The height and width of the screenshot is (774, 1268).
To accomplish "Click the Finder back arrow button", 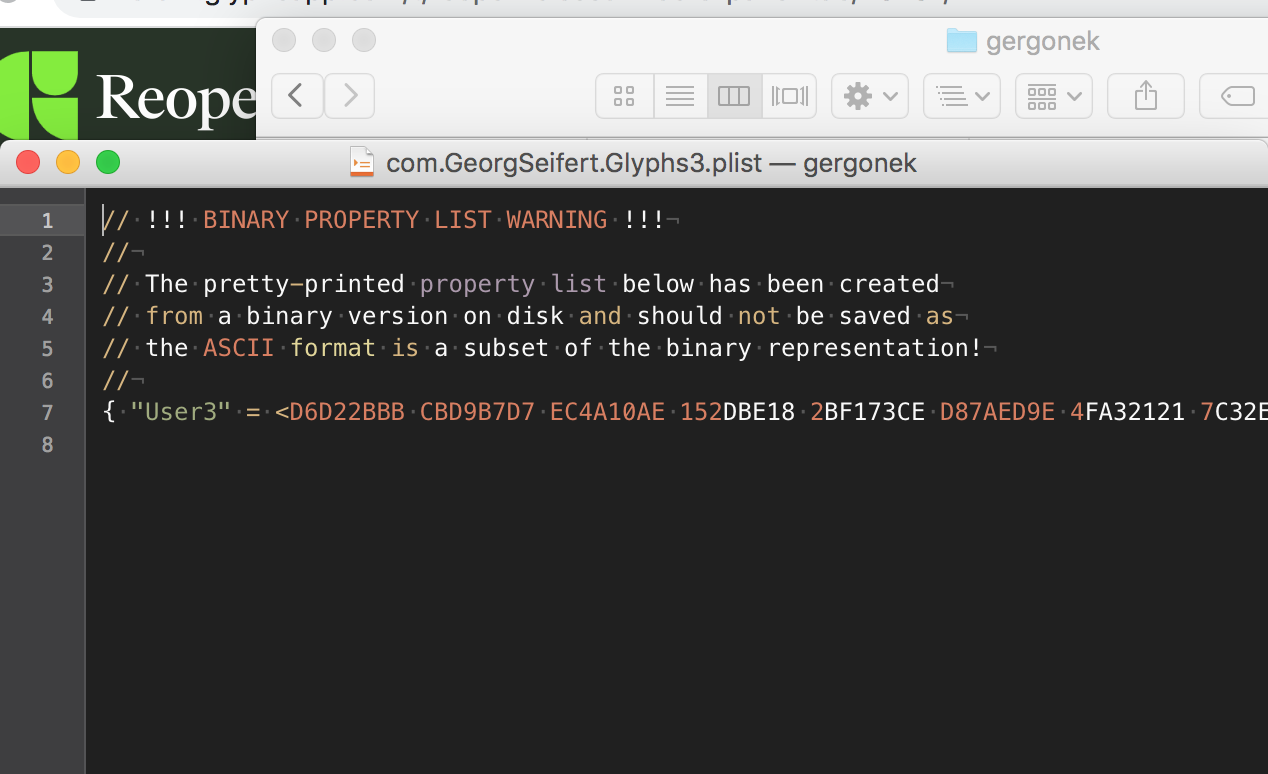I will [x=297, y=96].
